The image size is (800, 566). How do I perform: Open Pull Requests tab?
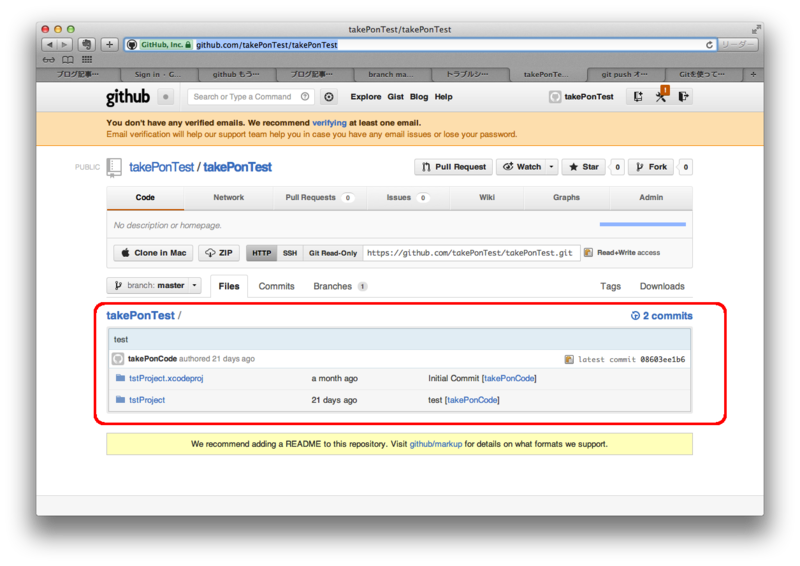click(319, 198)
